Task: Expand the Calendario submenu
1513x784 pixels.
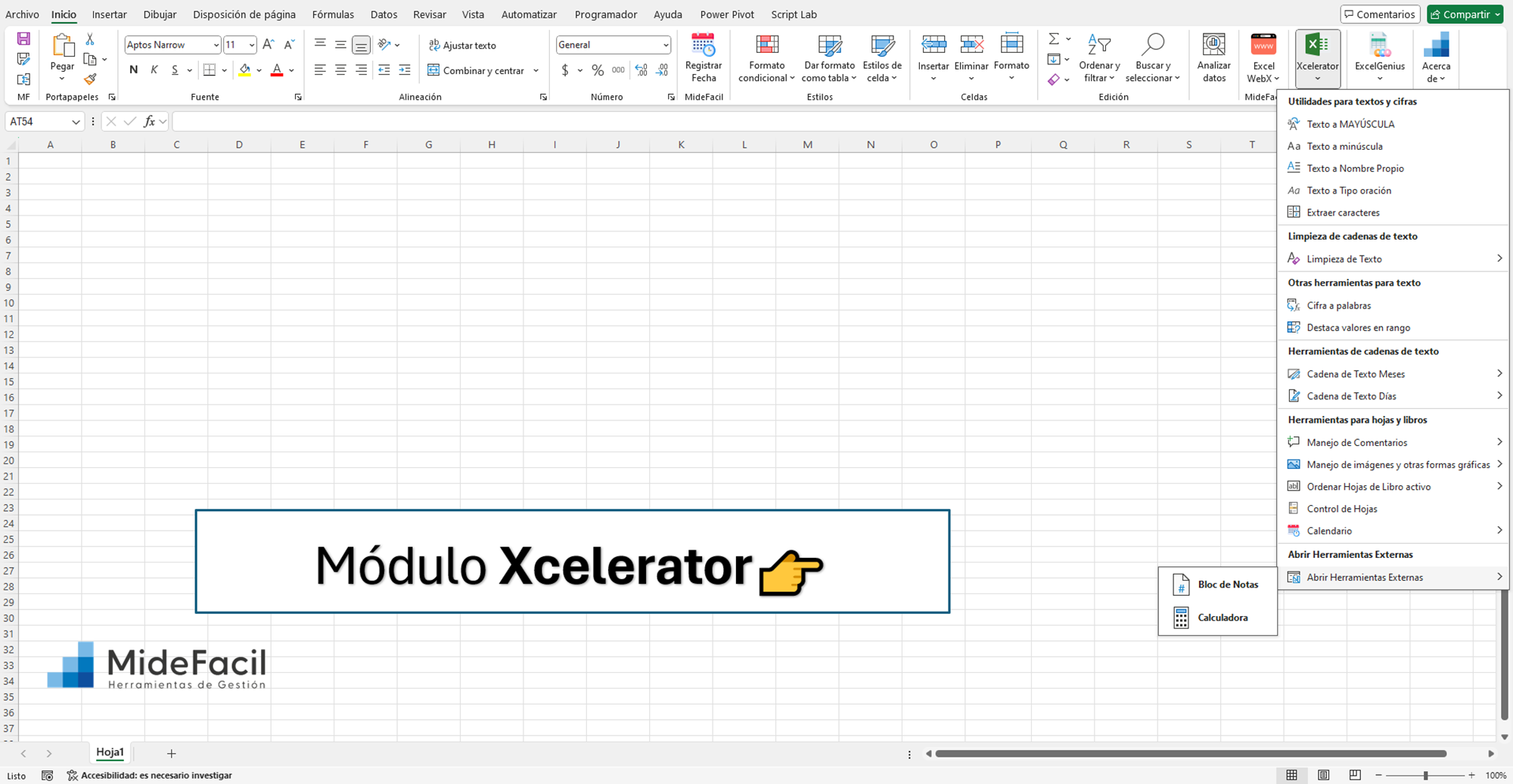Action: pos(1393,531)
